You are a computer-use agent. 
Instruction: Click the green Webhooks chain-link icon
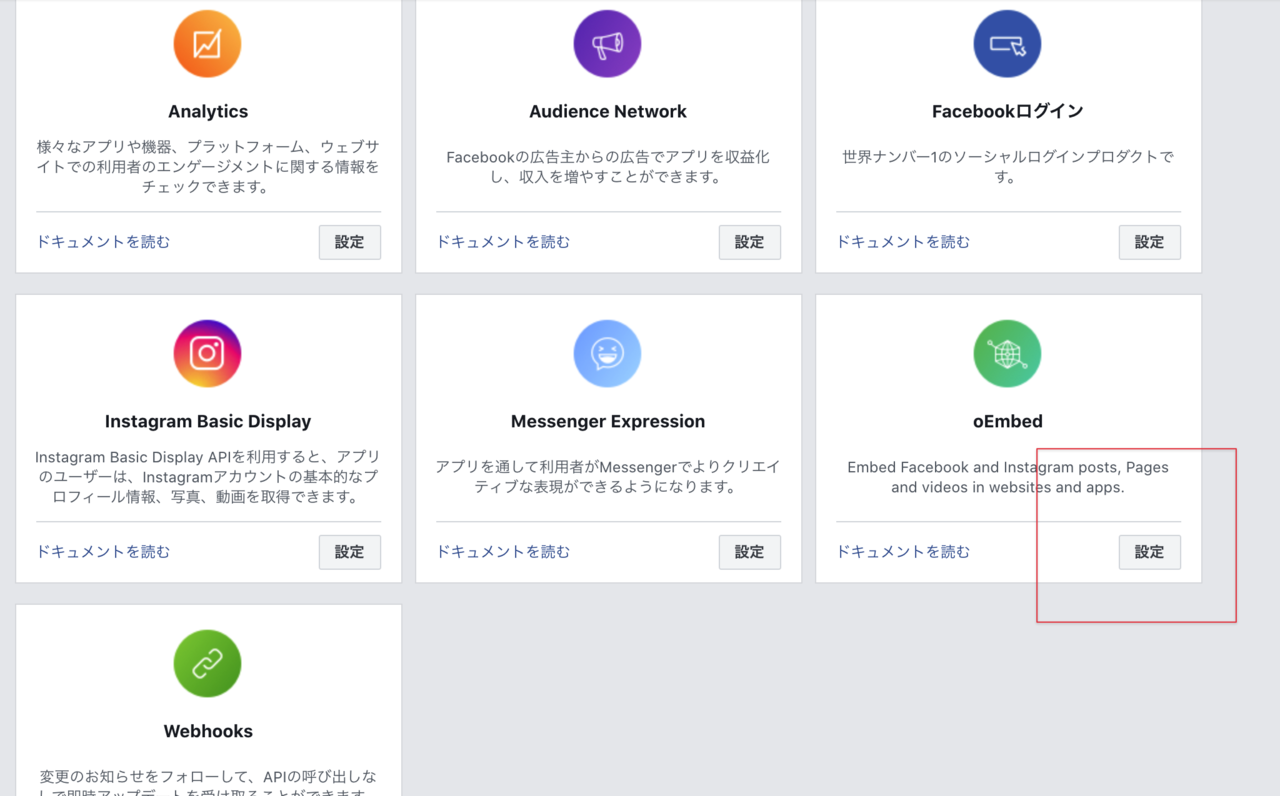(208, 664)
